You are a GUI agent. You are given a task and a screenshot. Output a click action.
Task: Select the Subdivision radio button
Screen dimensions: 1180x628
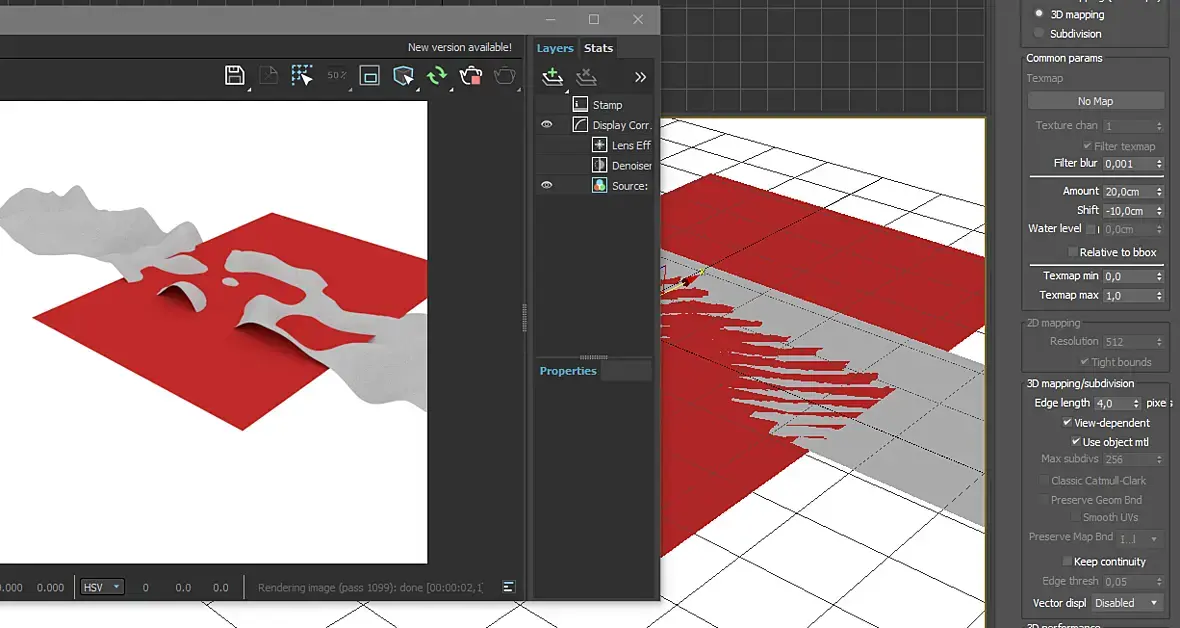(x=1039, y=33)
